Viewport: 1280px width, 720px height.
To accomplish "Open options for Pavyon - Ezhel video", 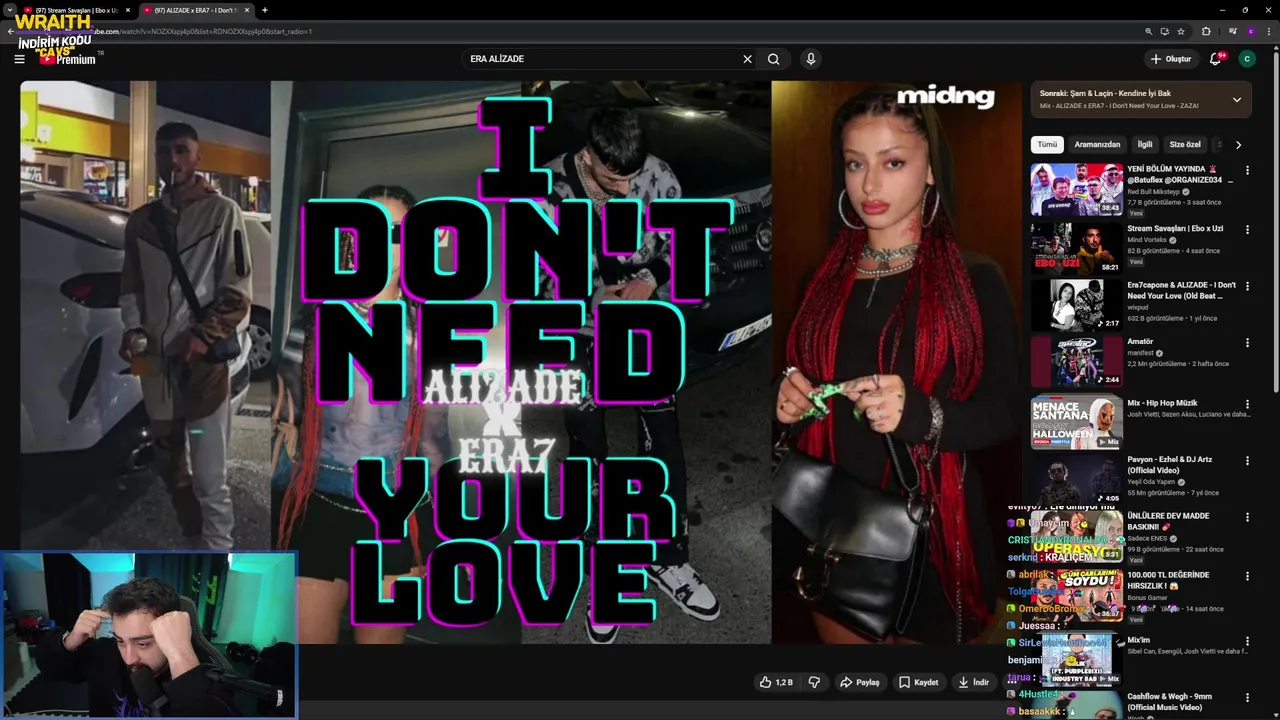I will tap(1247, 461).
